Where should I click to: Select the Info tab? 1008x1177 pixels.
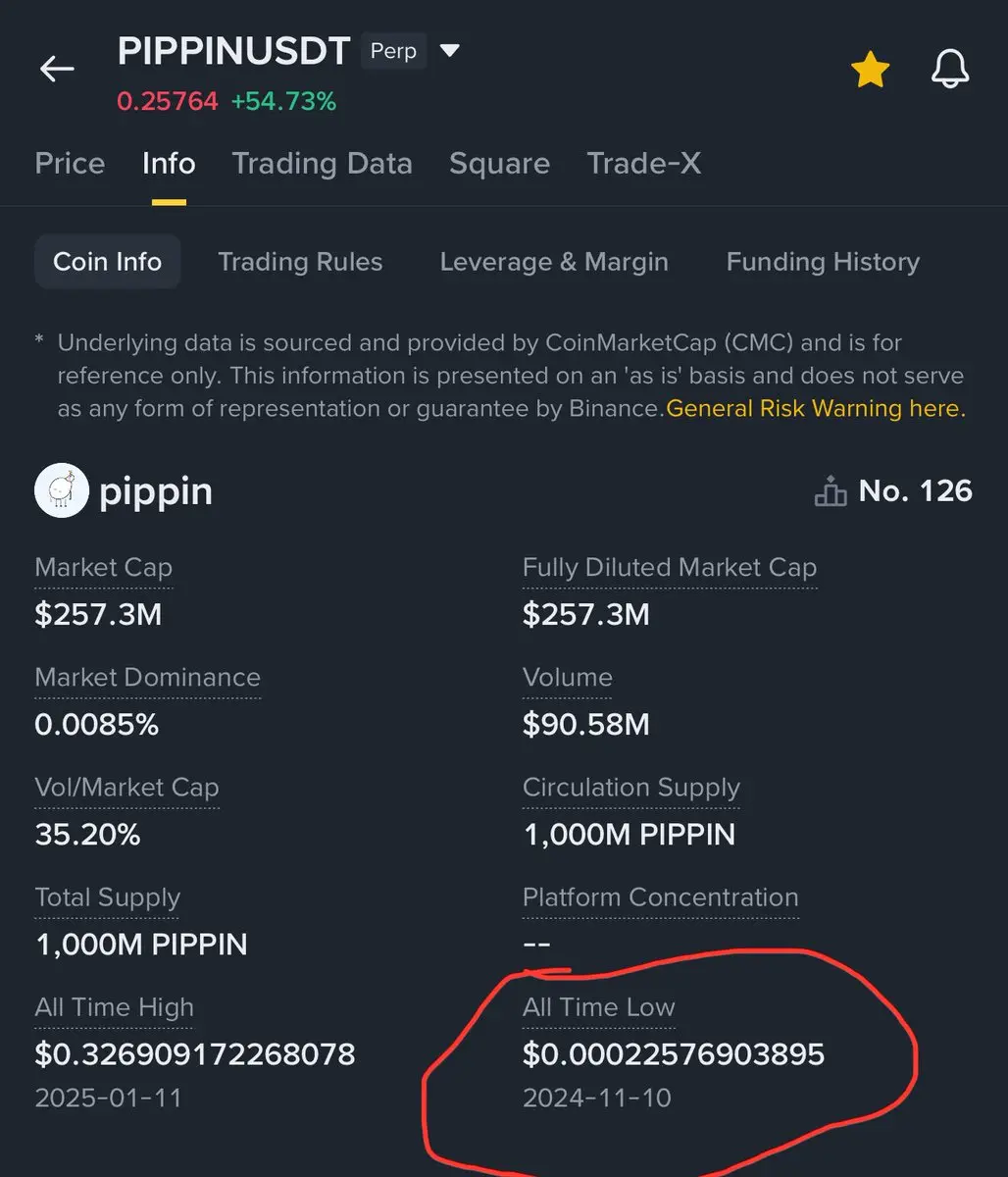coord(169,163)
